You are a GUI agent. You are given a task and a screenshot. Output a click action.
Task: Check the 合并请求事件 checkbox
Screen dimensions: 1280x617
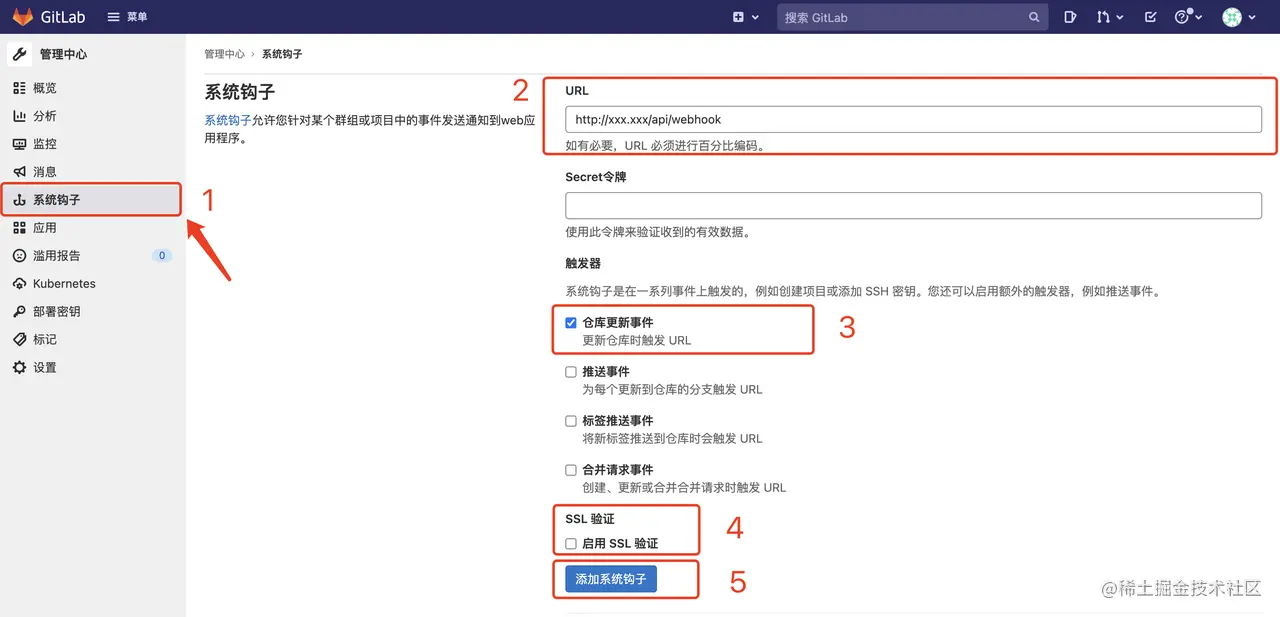coord(571,470)
